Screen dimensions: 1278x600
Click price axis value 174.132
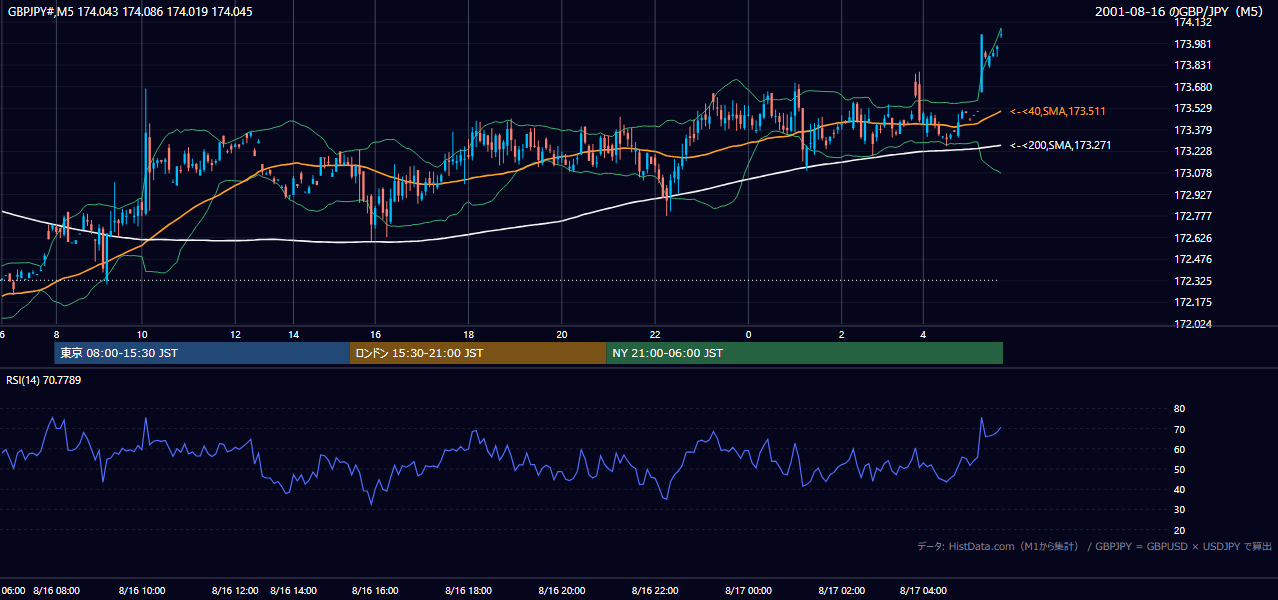click(1193, 22)
